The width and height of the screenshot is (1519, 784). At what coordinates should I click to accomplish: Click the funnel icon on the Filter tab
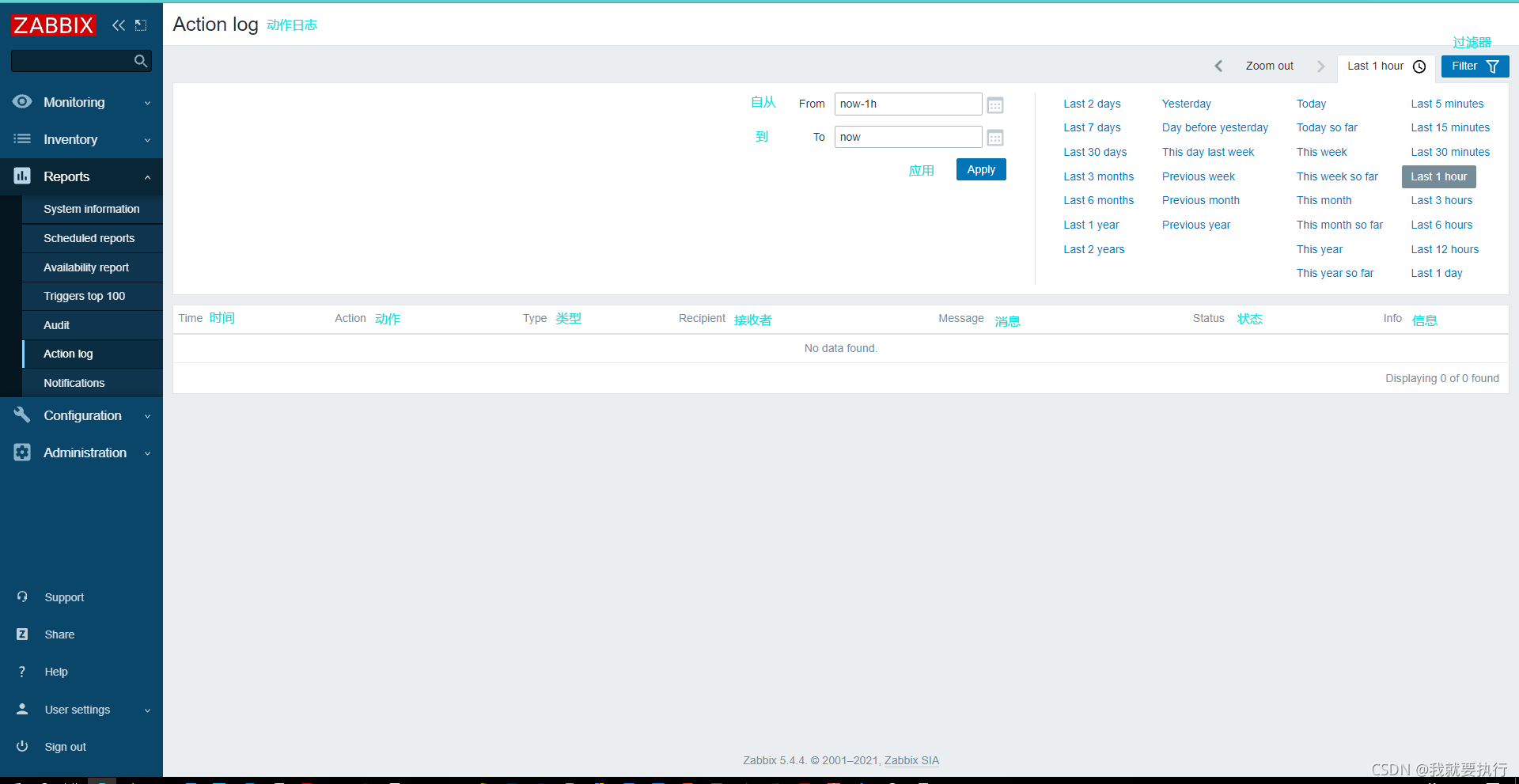click(x=1493, y=66)
